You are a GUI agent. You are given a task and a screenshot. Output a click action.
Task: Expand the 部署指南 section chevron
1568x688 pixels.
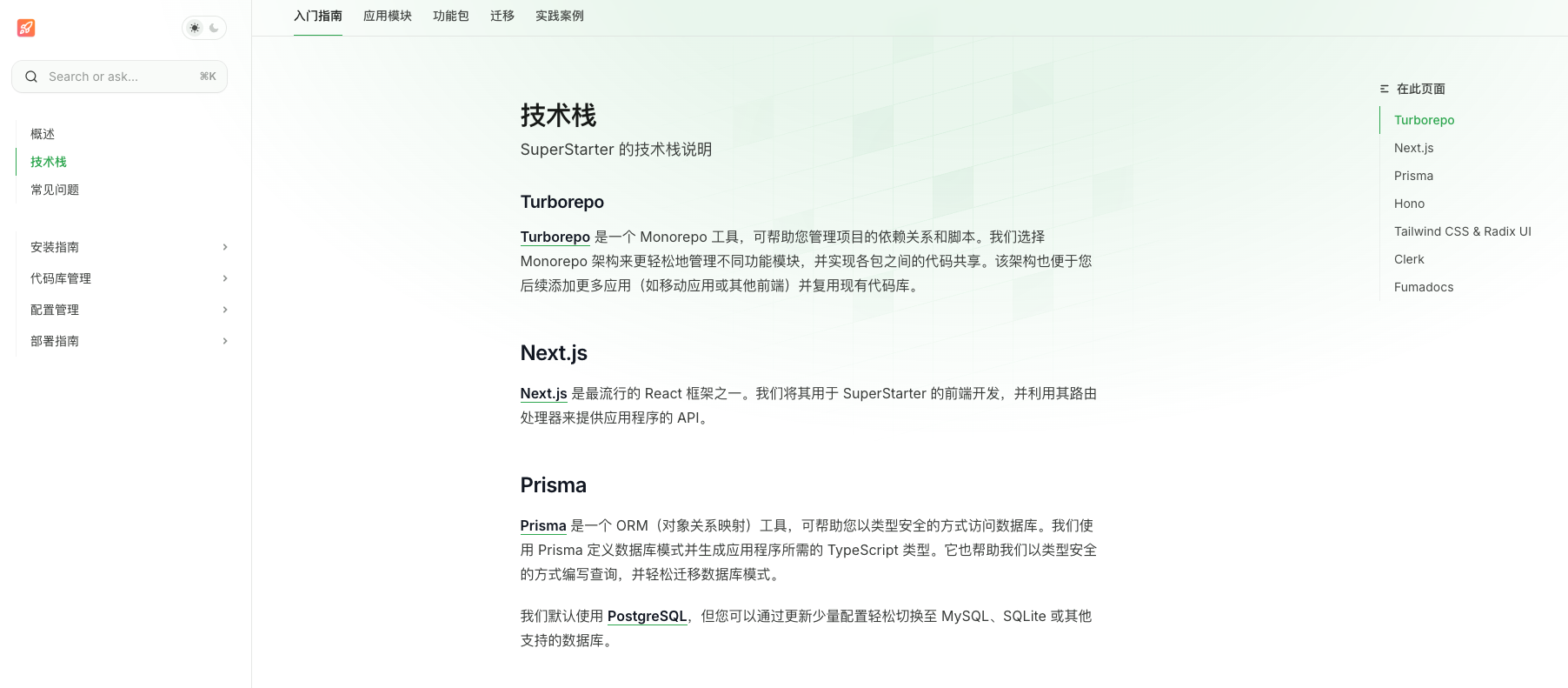tap(225, 341)
